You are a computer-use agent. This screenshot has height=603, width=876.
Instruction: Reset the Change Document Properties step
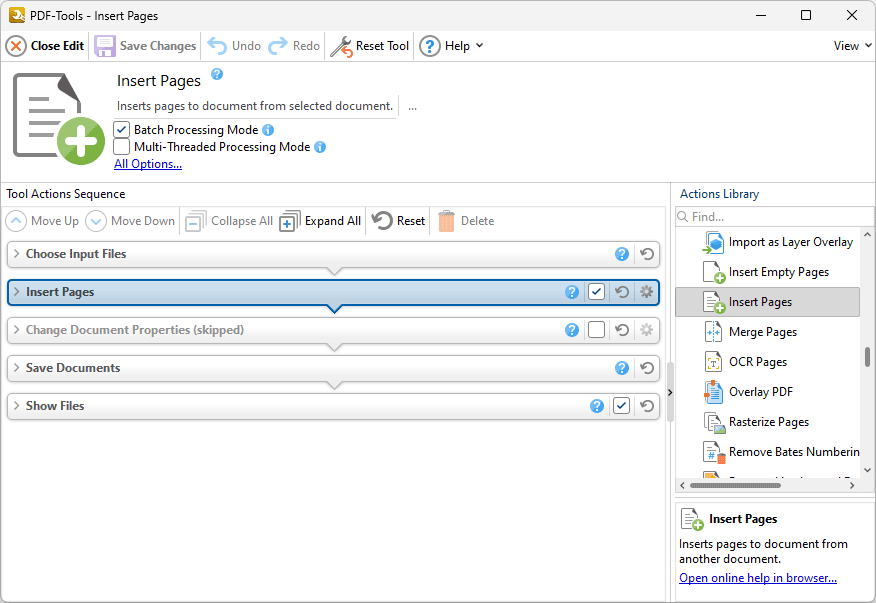point(622,330)
